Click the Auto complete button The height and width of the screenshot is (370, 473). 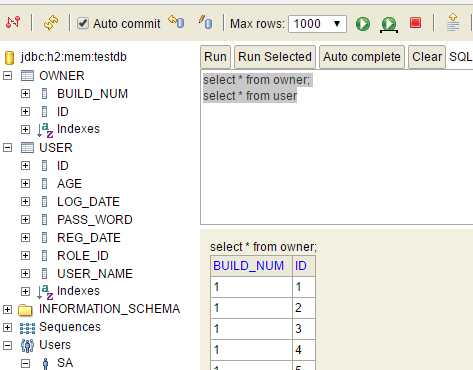[362, 57]
